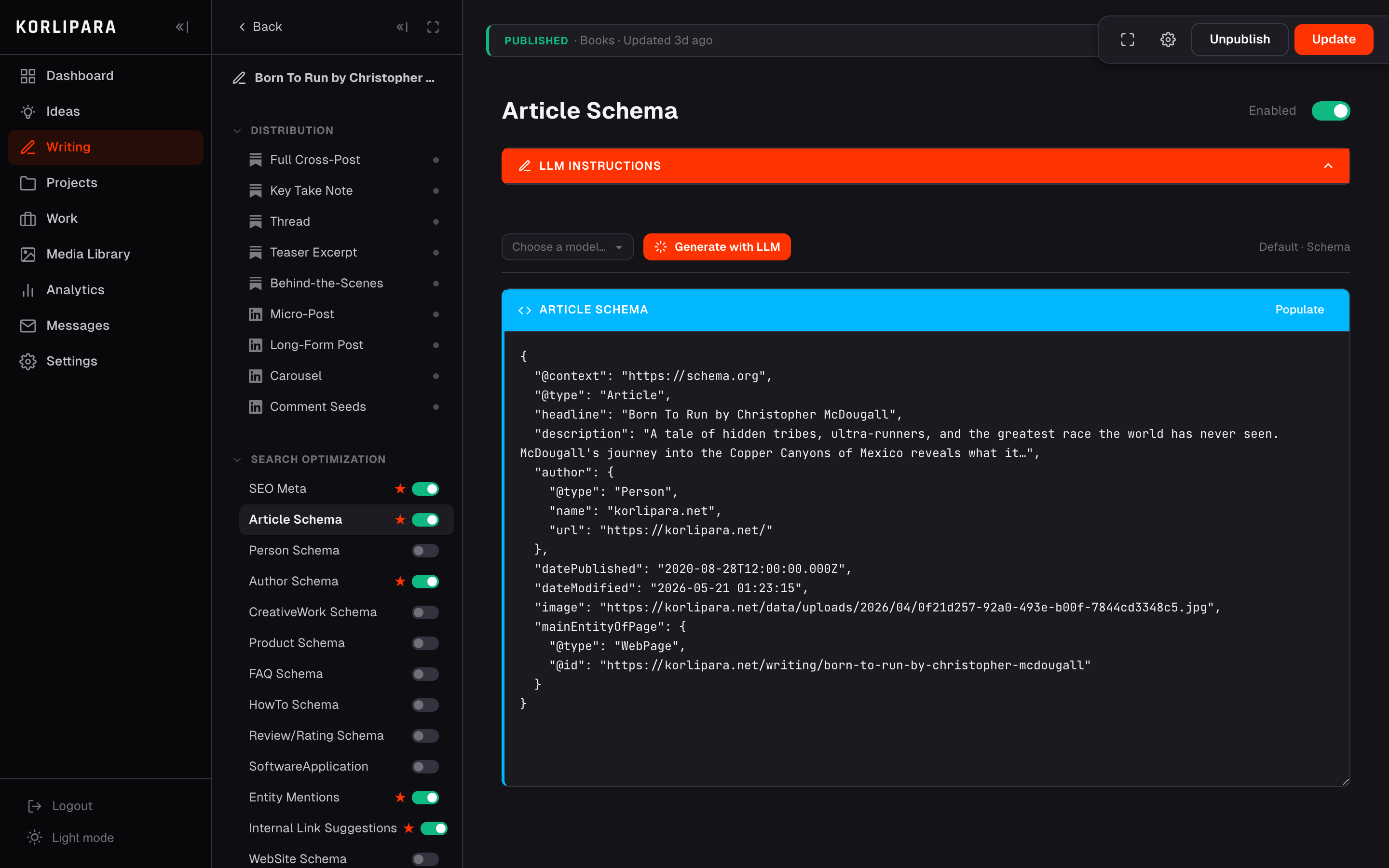This screenshot has width=1389, height=868.
Task: Open post settings gear in the top toolbar
Action: tap(1168, 40)
